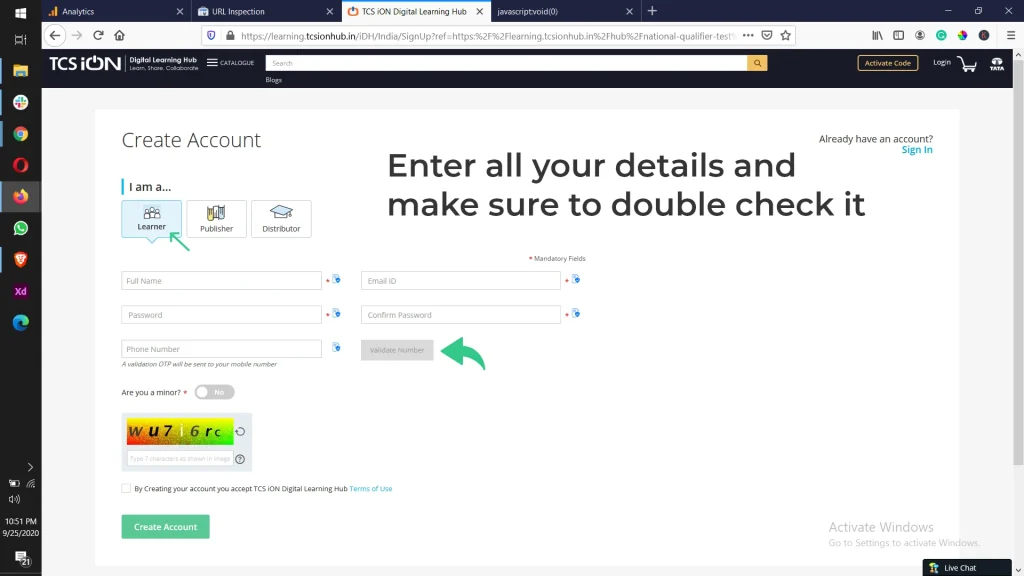Open WhatsApp from the taskbar
The width and height of the screenshot is (1024, 576).
[x=20, y=228]
